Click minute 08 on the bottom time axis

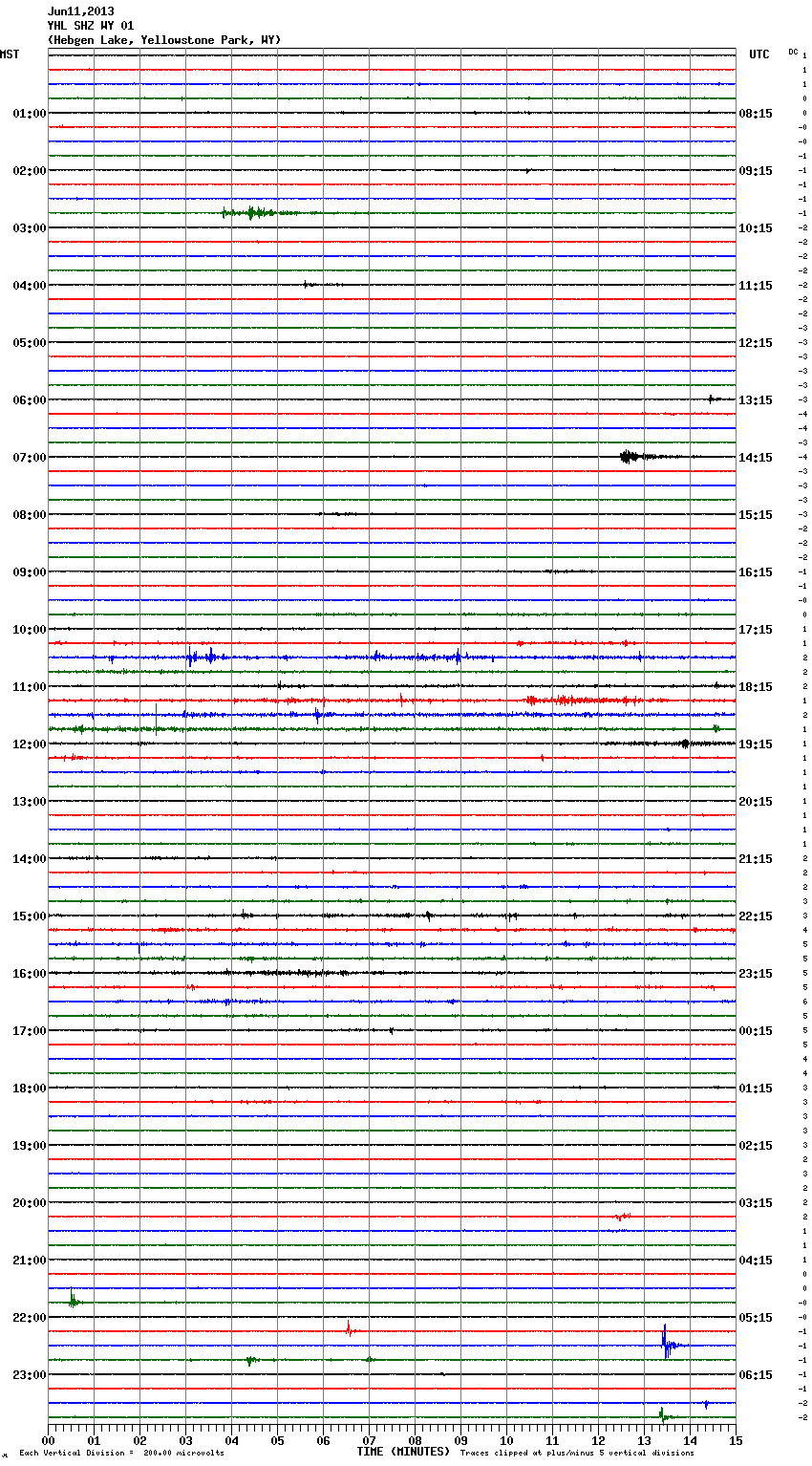tap(415, 1440)
